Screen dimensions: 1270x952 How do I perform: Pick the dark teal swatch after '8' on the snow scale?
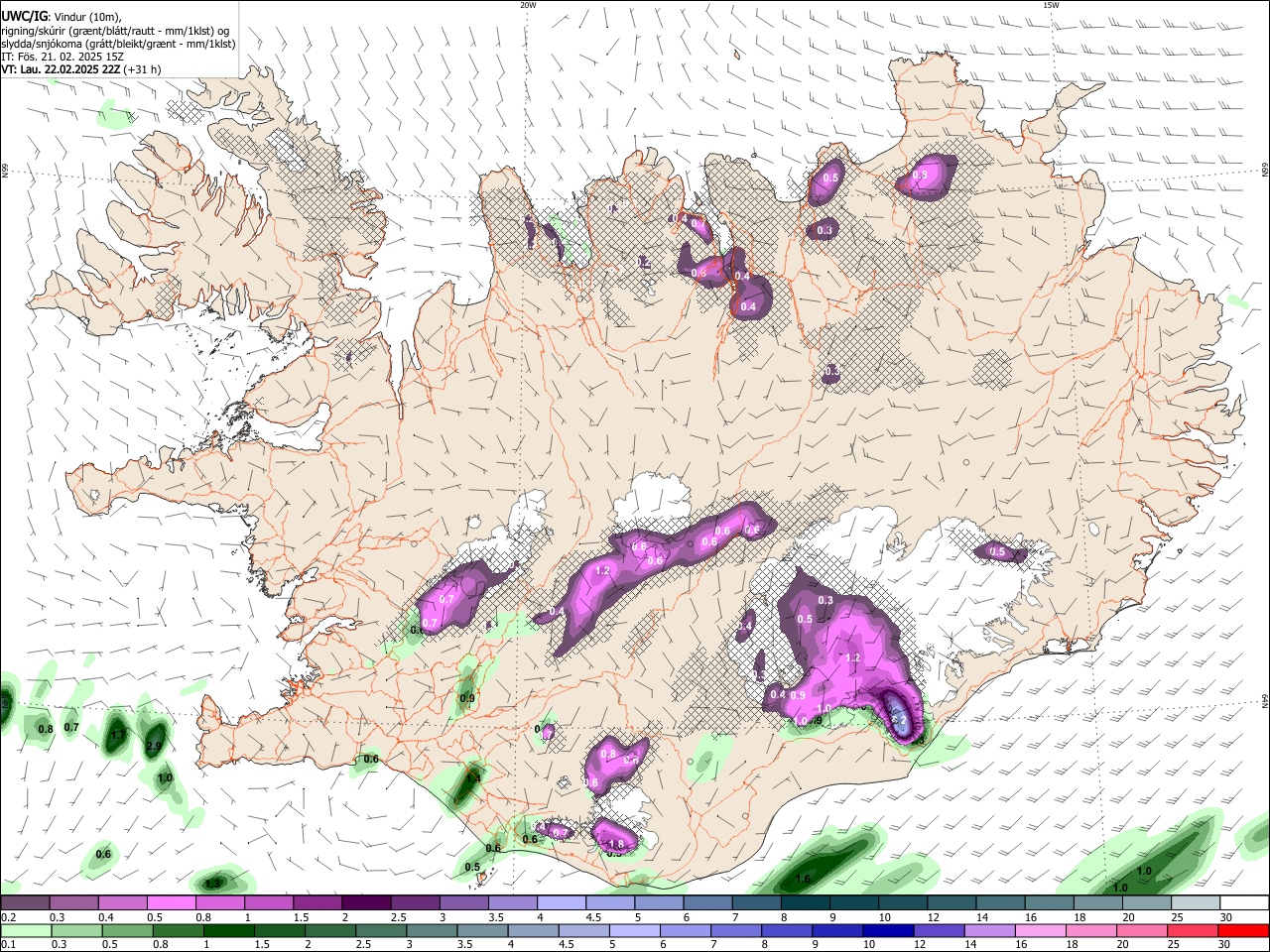[806, 903]
